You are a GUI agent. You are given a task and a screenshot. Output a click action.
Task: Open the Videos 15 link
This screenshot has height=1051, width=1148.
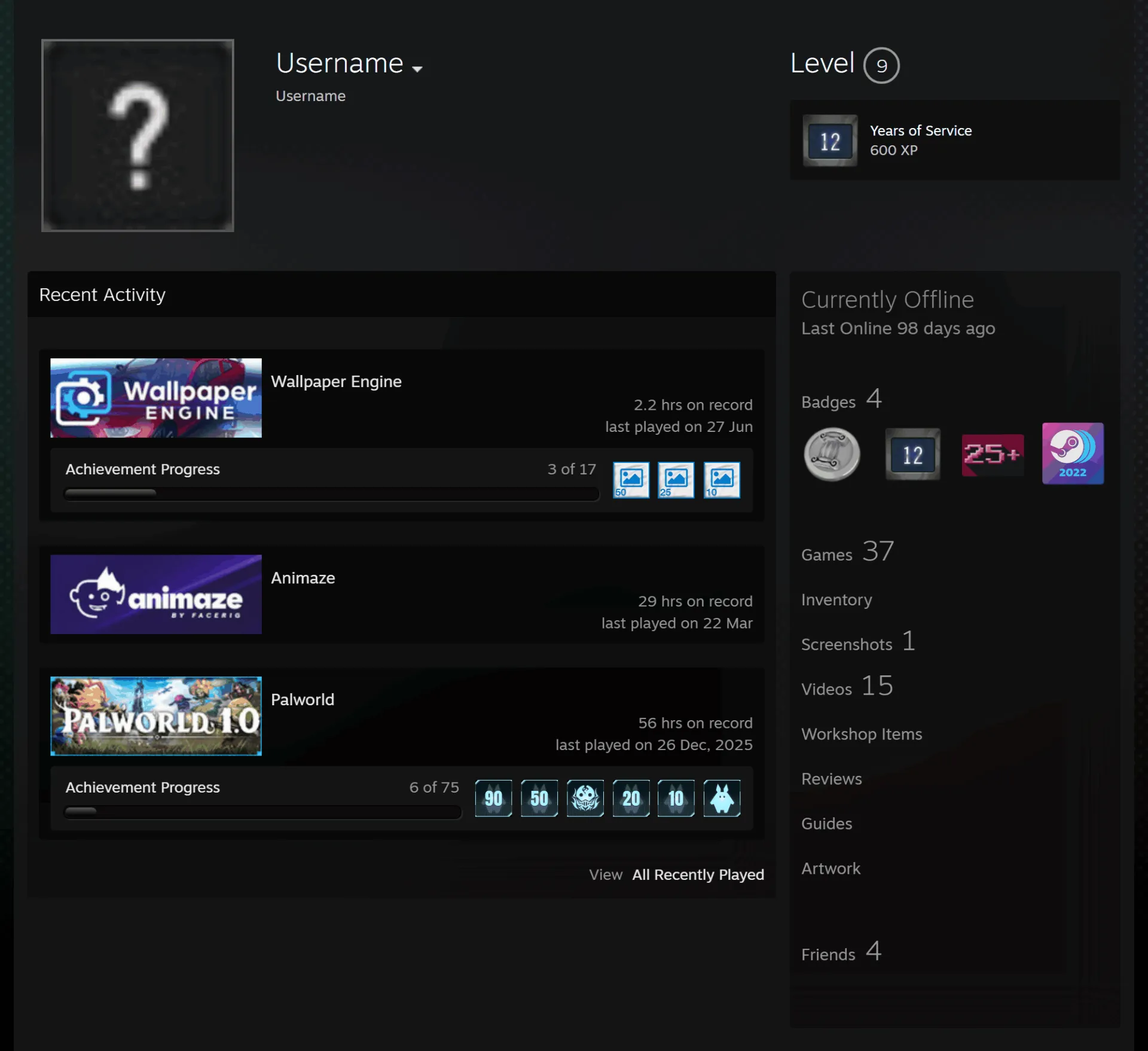(847, 687)
